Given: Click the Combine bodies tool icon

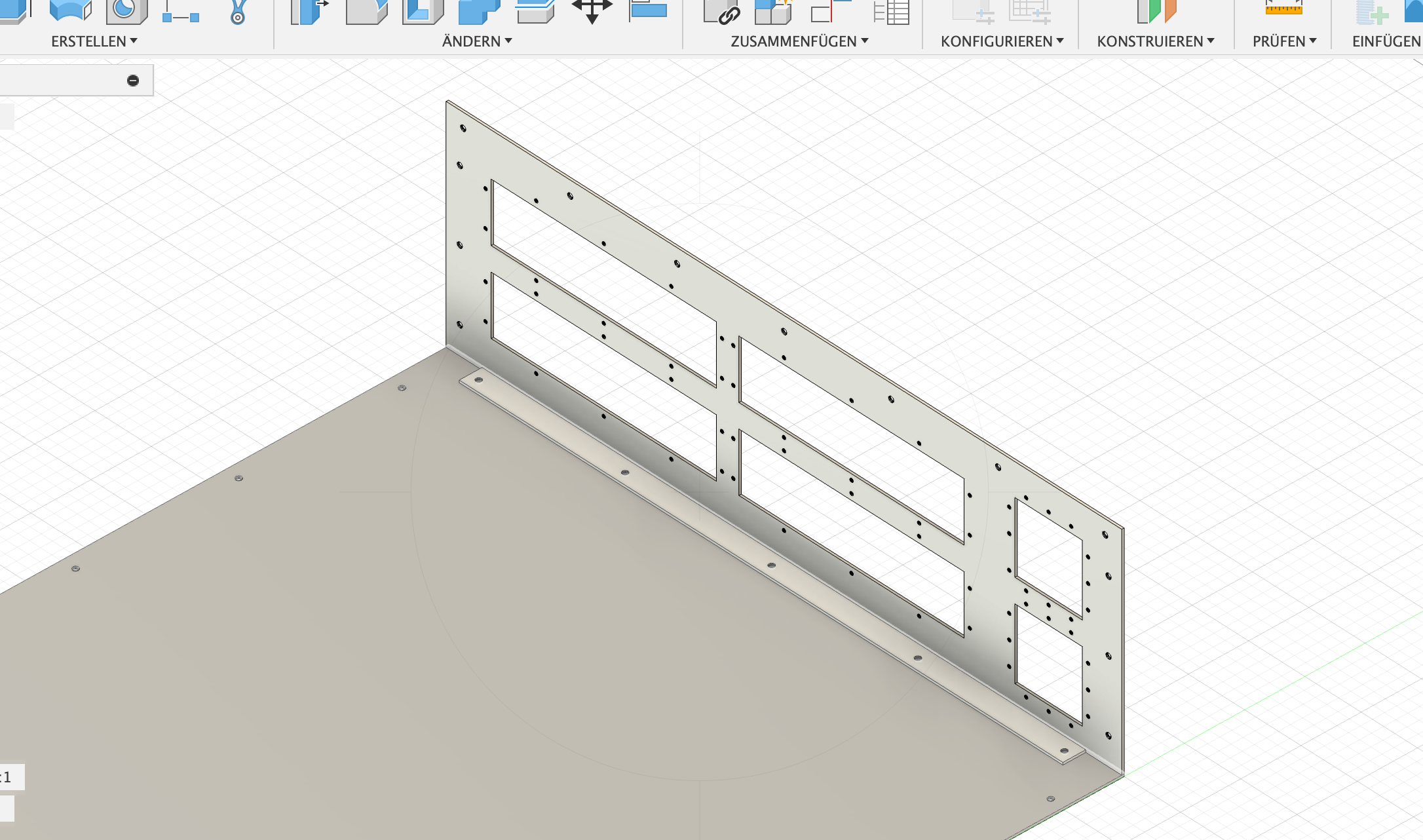Looking at the screenshot, I should (x=479, y=10).
